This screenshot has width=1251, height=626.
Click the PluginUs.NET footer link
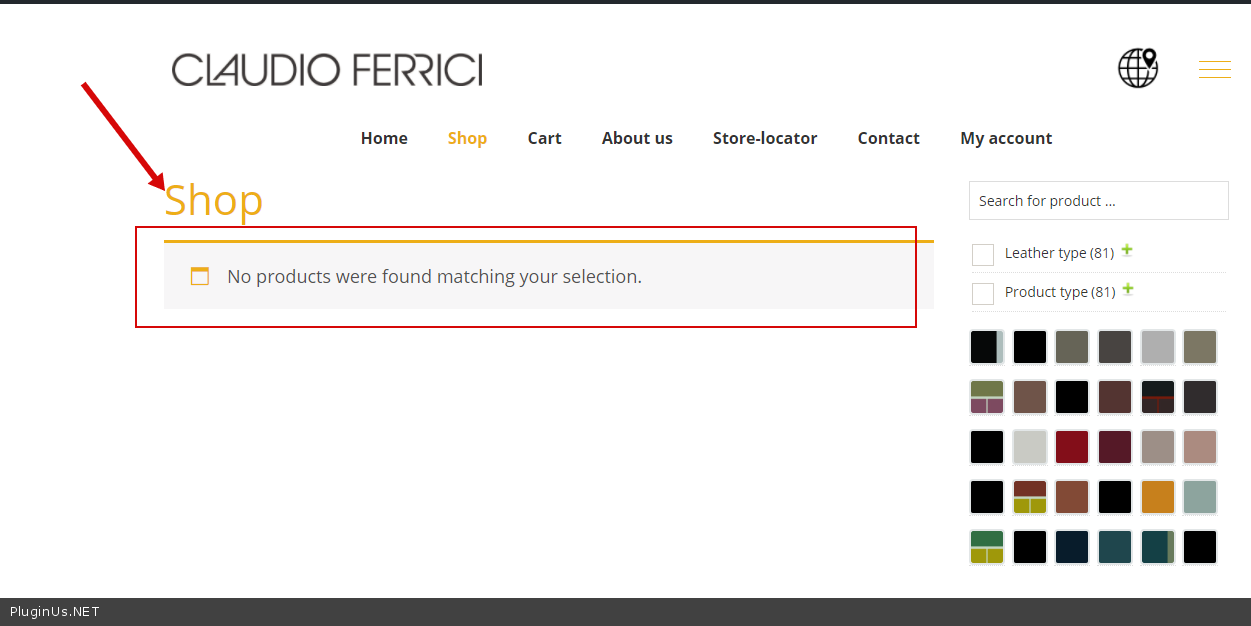(55, 612)
